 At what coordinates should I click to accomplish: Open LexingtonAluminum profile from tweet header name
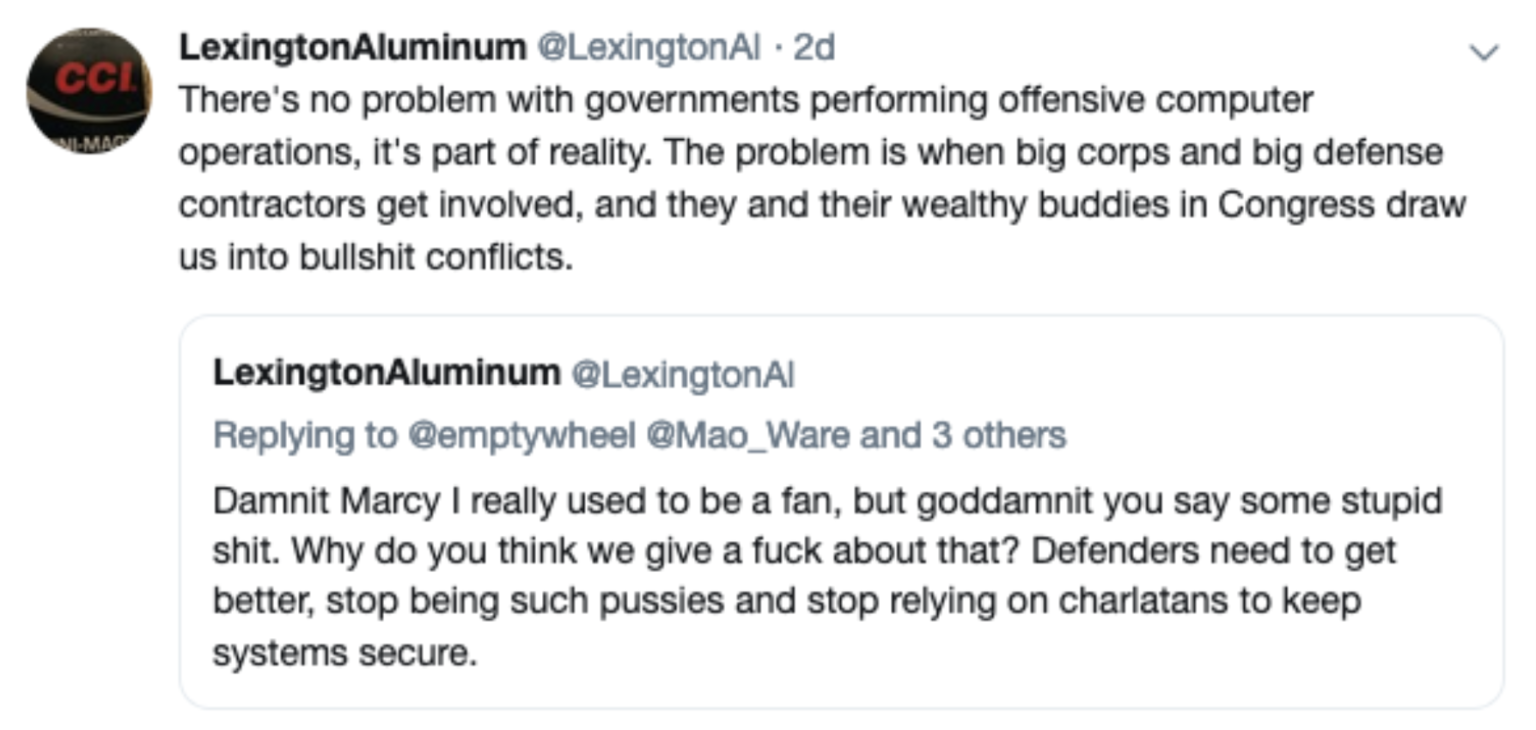pyautogui.click(x=352, y=47)
